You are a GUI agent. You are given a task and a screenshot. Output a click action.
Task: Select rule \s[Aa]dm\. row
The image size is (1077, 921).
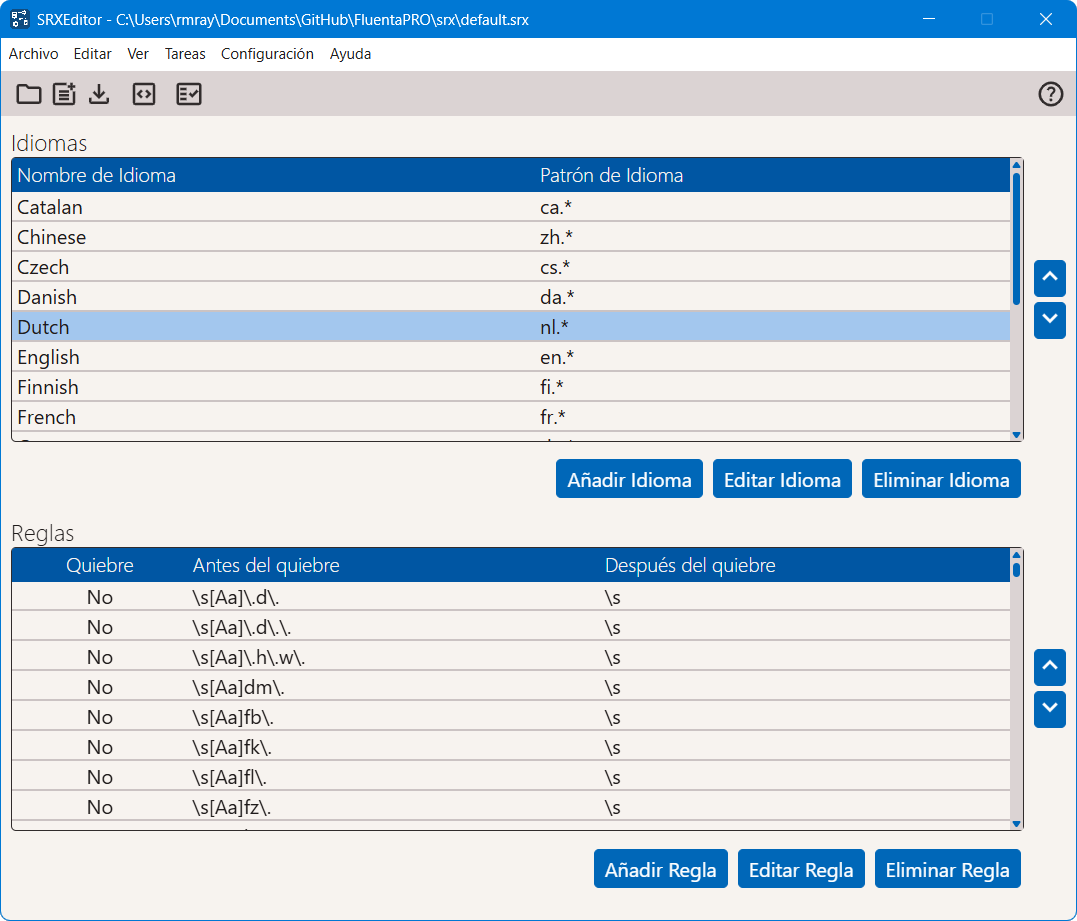point(511,687)
